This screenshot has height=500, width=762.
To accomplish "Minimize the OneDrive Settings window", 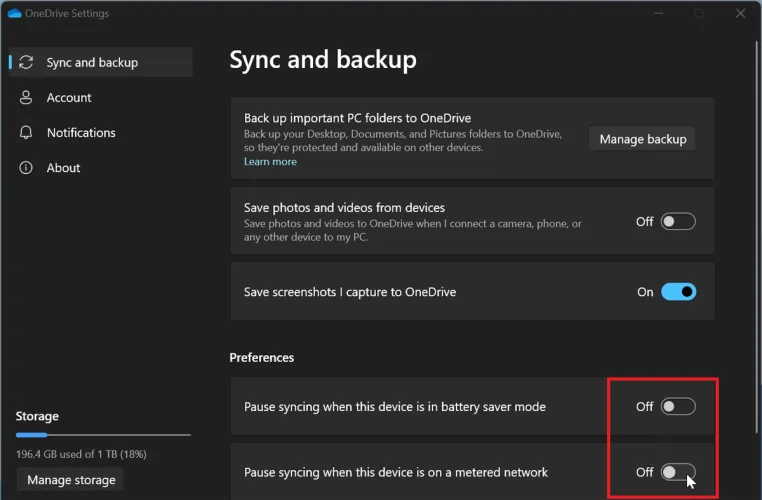I will tap(658, 14).
